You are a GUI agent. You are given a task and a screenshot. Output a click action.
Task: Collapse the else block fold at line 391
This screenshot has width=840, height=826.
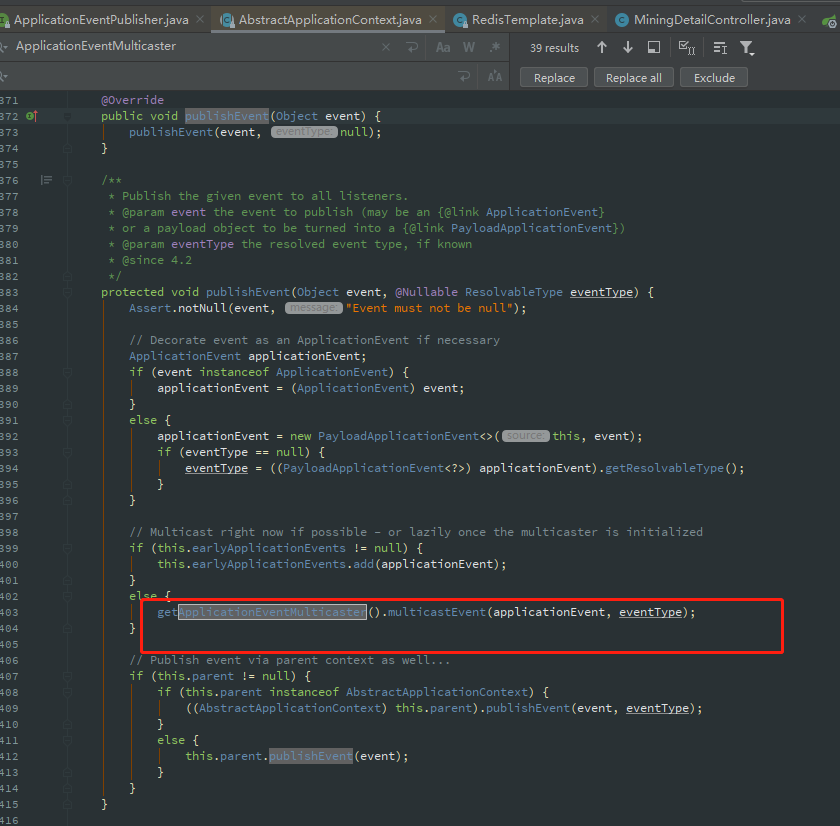coord(68,420)
